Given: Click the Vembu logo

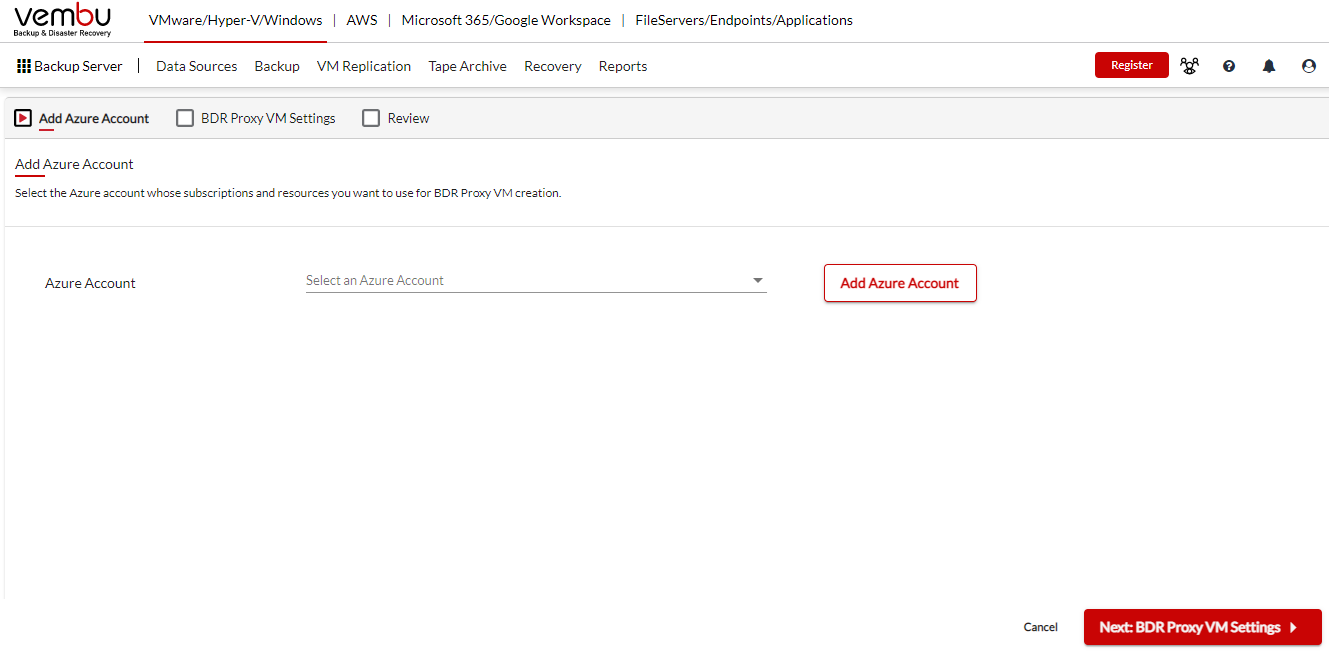Looking at the screenshot, I should click(63, 20).
